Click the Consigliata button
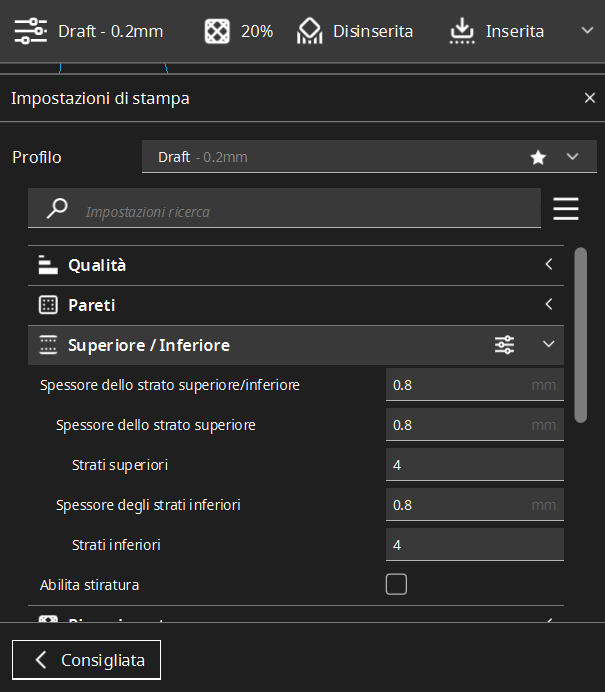Screen dimensions: 605x692 pos(86,660)
